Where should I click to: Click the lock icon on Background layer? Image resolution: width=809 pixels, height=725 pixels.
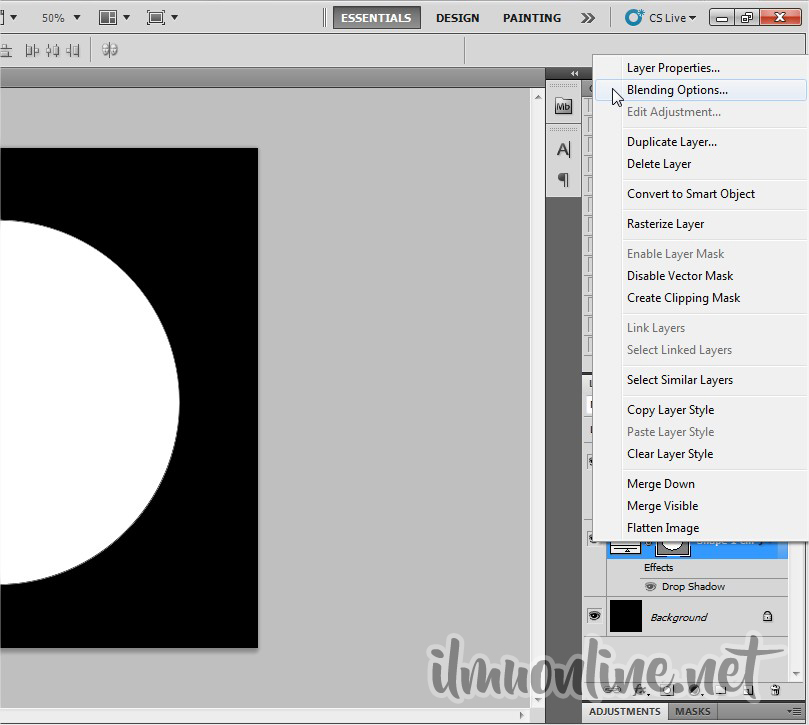767,617
